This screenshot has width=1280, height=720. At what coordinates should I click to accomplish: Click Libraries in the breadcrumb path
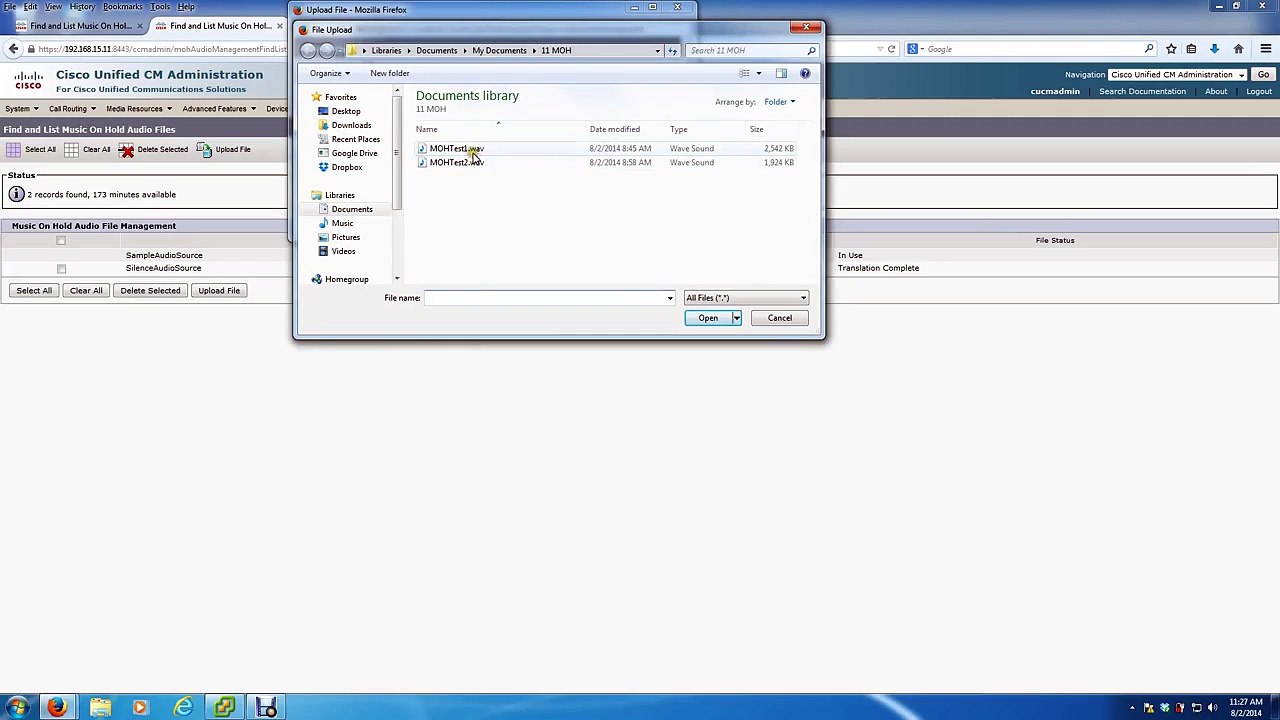coord(386,50)
